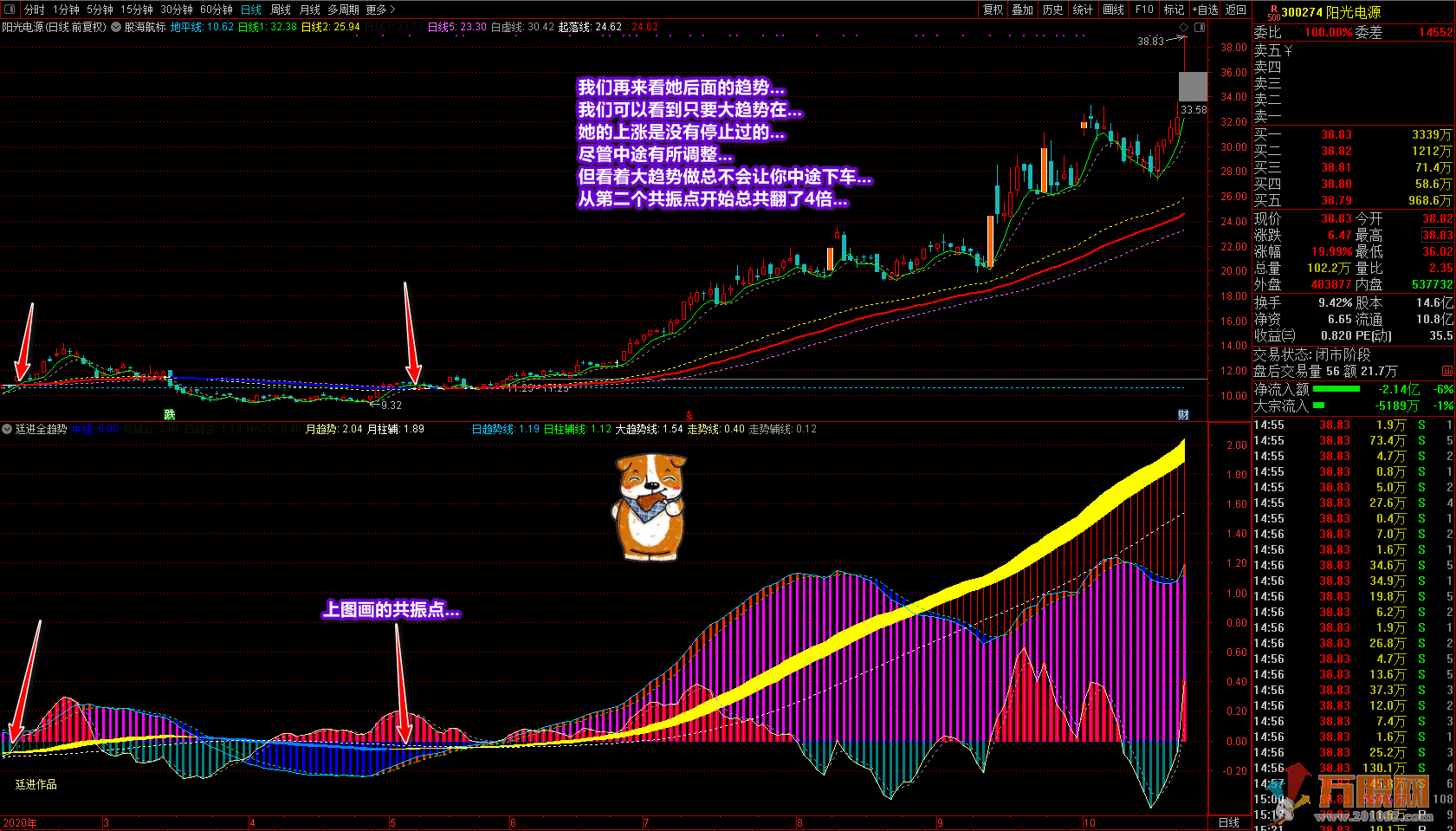Open the 股海航标 indicator dropdown arrow
The image size is (1456, 831).
pos(116,28)
